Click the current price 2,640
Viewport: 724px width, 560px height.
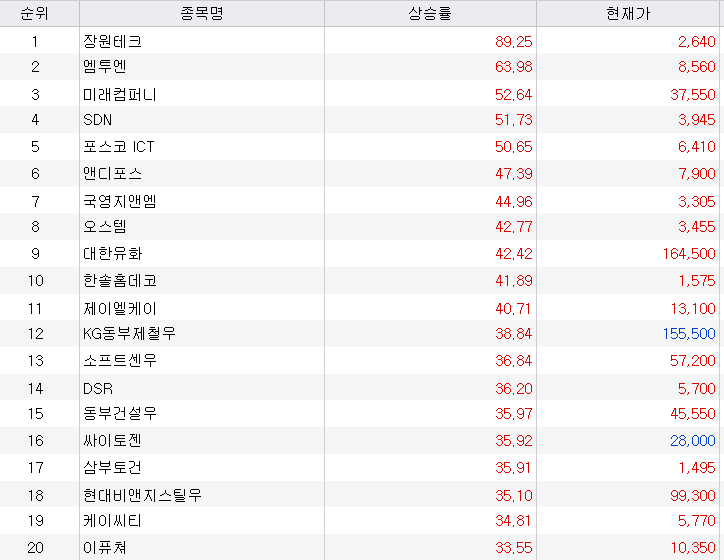click(x=696, y=42)
